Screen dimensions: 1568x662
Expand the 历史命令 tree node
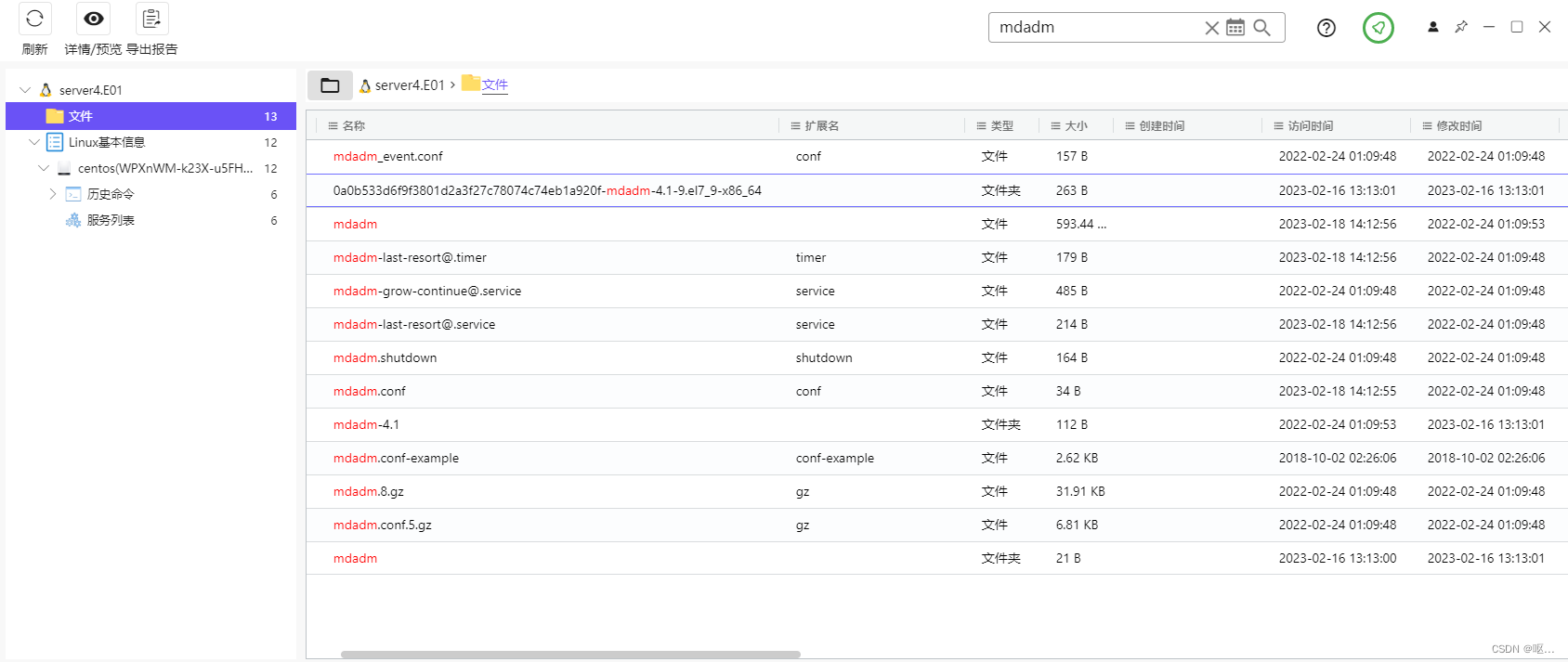(x=53, y=194)
